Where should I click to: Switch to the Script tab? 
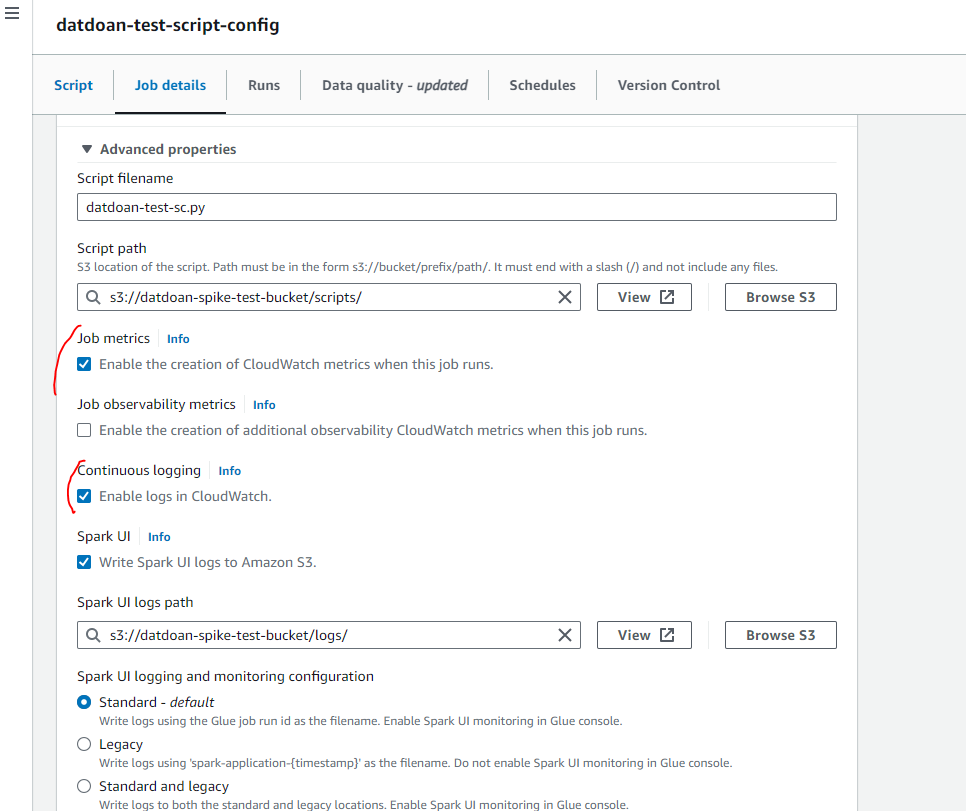coord(73,85)
